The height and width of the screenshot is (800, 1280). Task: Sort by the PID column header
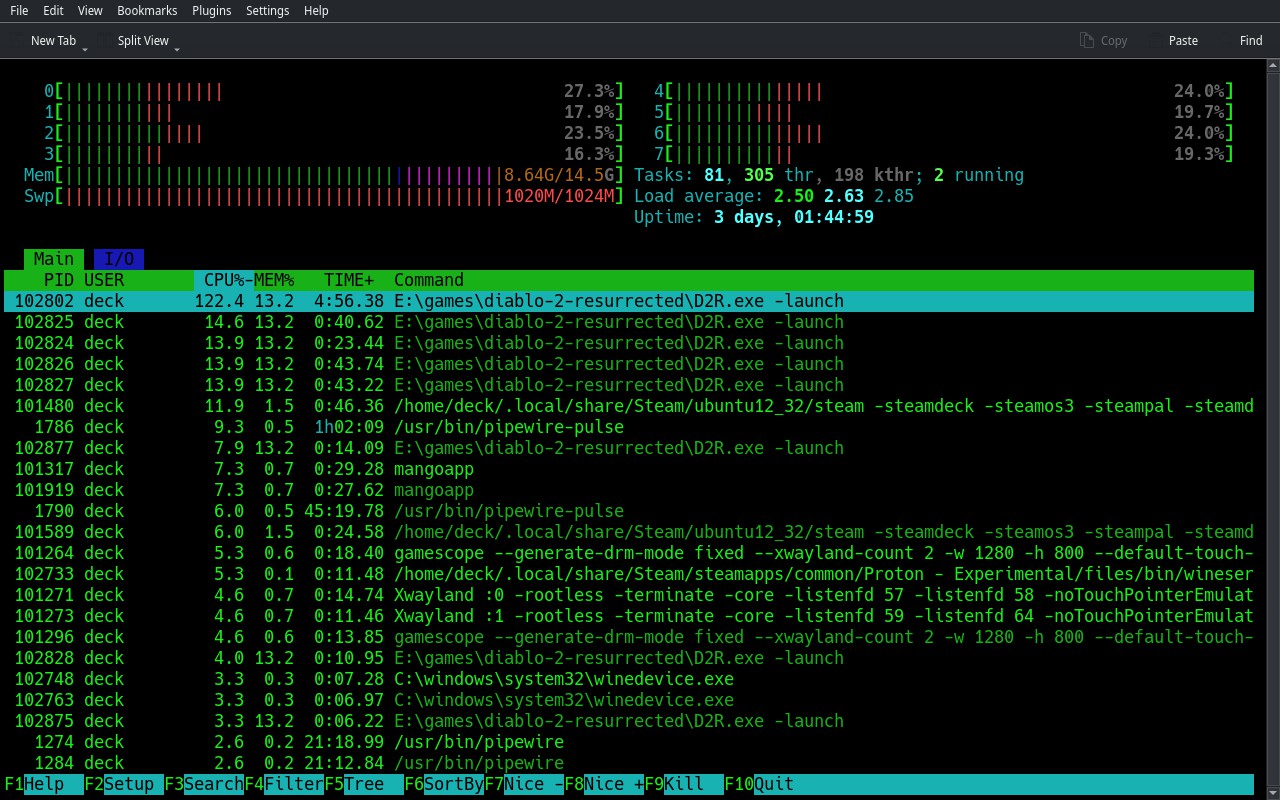[x=59, y=280]
